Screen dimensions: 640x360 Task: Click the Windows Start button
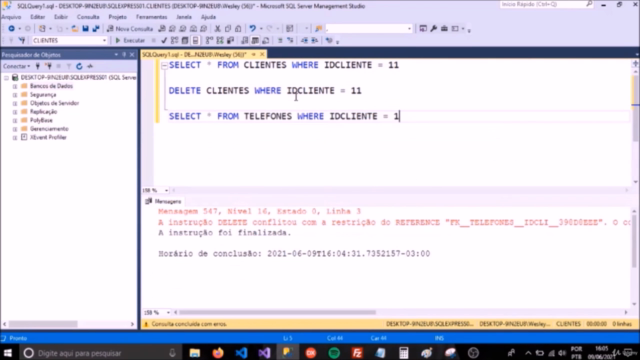point(7,353)
